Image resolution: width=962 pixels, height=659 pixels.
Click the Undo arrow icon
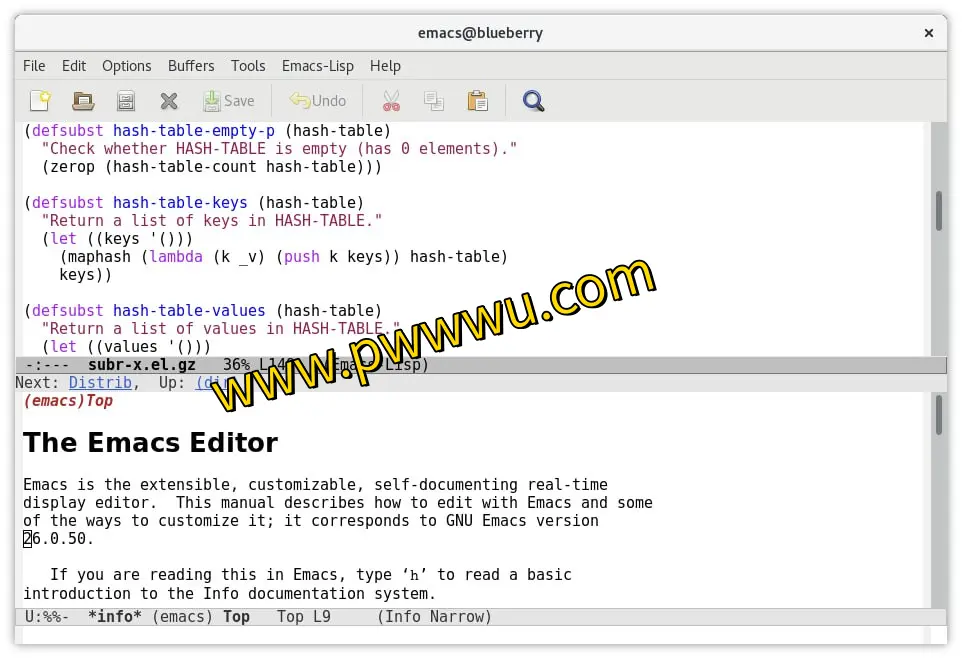[x=300, y=100]
